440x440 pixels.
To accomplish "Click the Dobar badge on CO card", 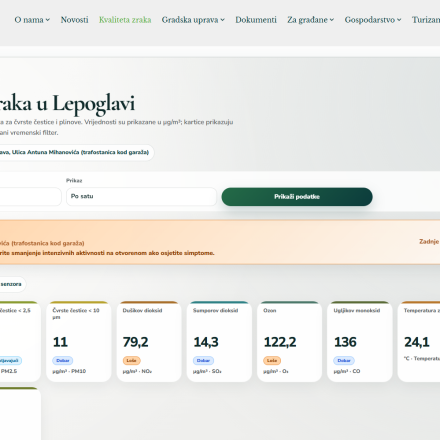I will click(x=344, y=361).
